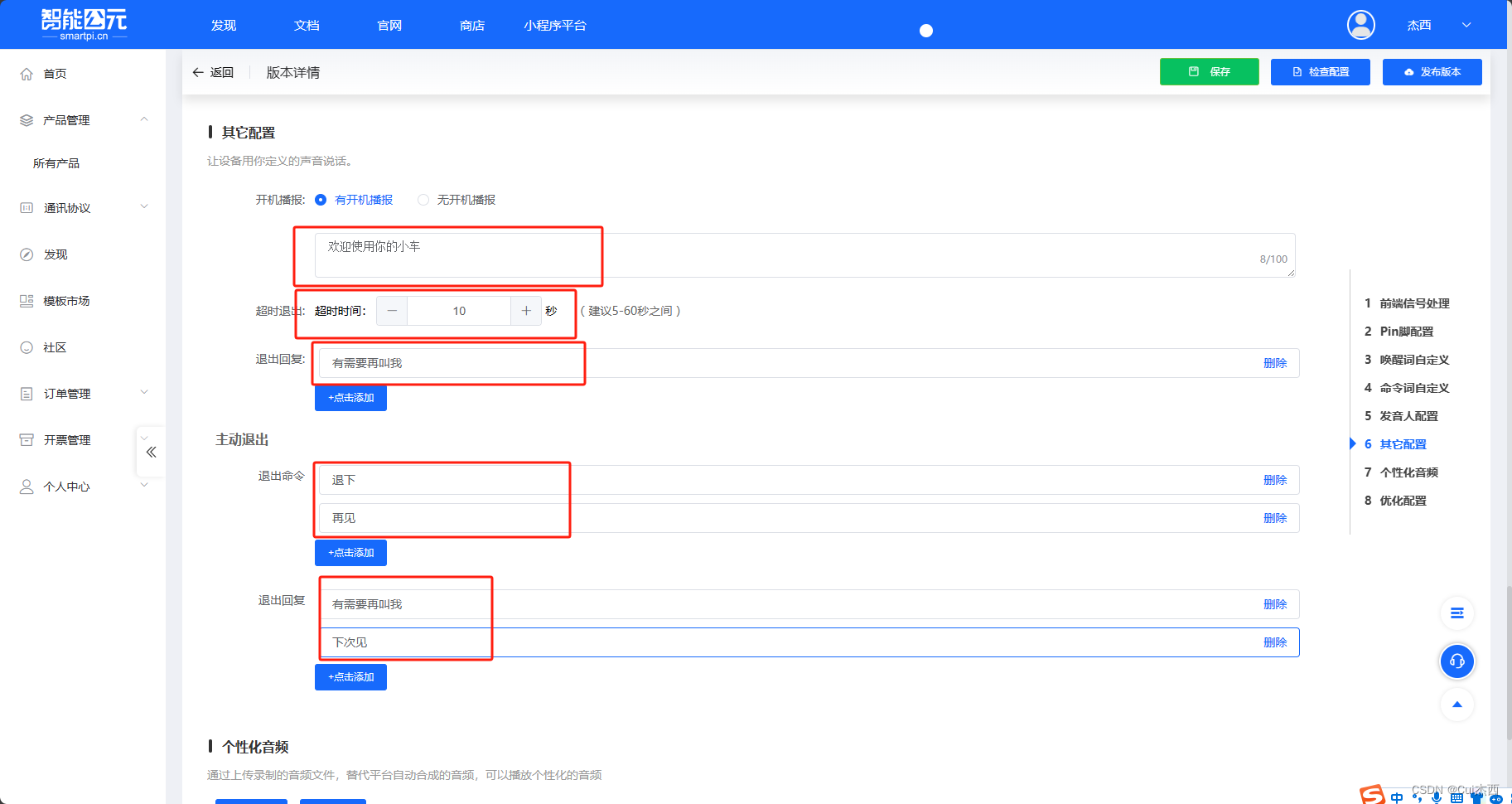Click the user avatar icon
Screen dimensions: 1512x804
[1360, 25]
